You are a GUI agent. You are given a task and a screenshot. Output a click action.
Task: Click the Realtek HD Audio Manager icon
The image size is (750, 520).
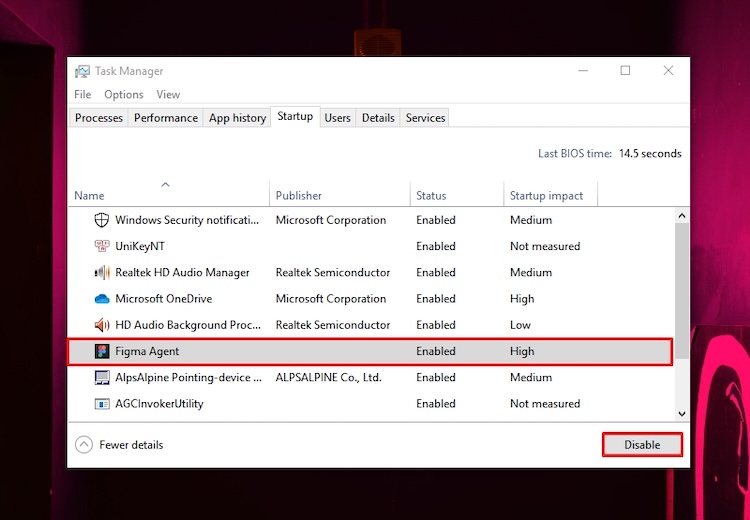point(101,272)
